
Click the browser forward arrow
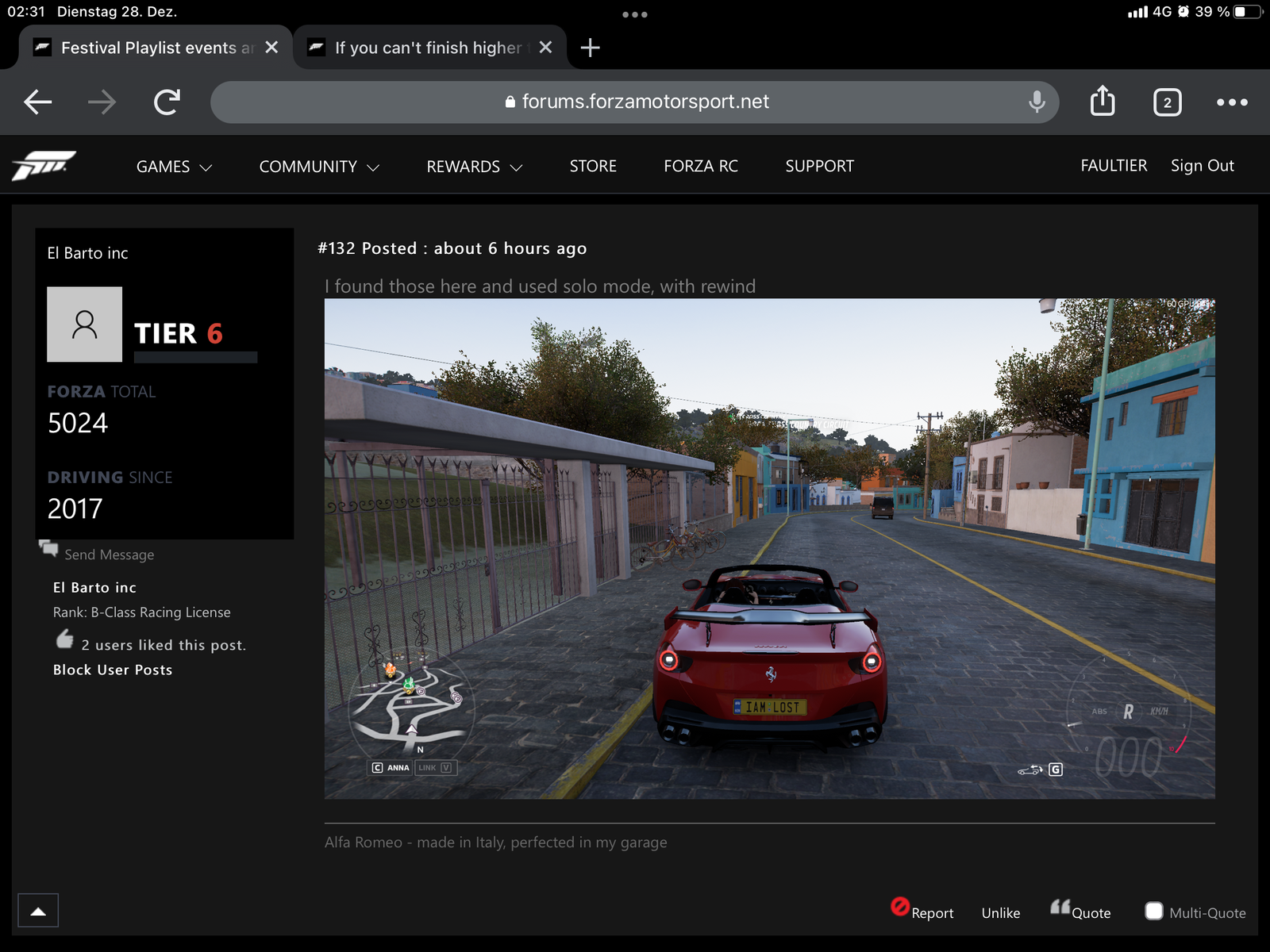coord(102,102)
